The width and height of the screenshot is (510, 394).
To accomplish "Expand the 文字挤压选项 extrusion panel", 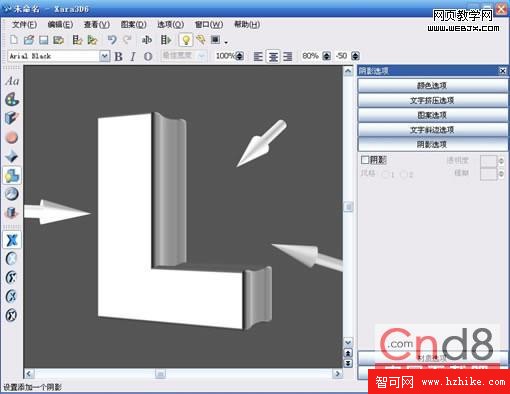I will tap(432, 100).
